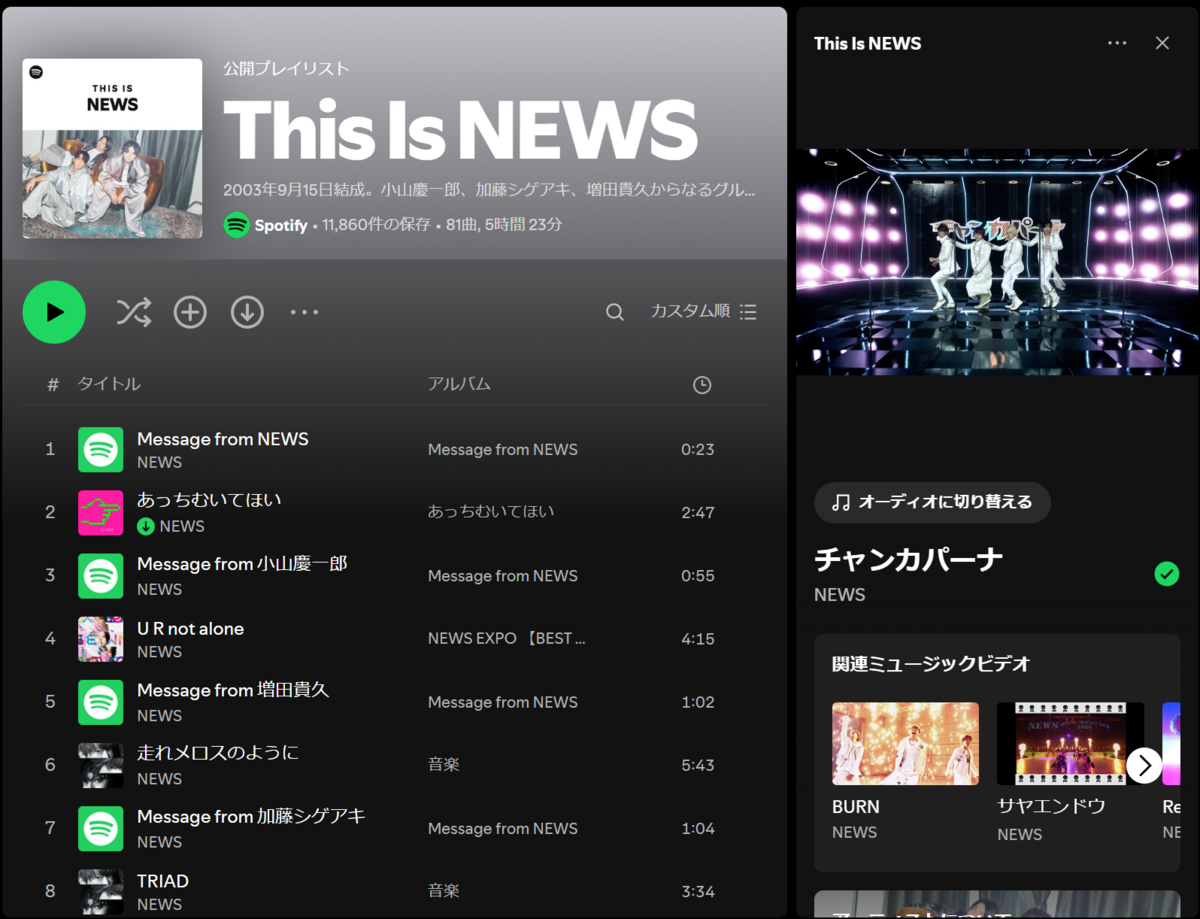Click the アルバム column header
The image size is (1200, 919).
459,384
